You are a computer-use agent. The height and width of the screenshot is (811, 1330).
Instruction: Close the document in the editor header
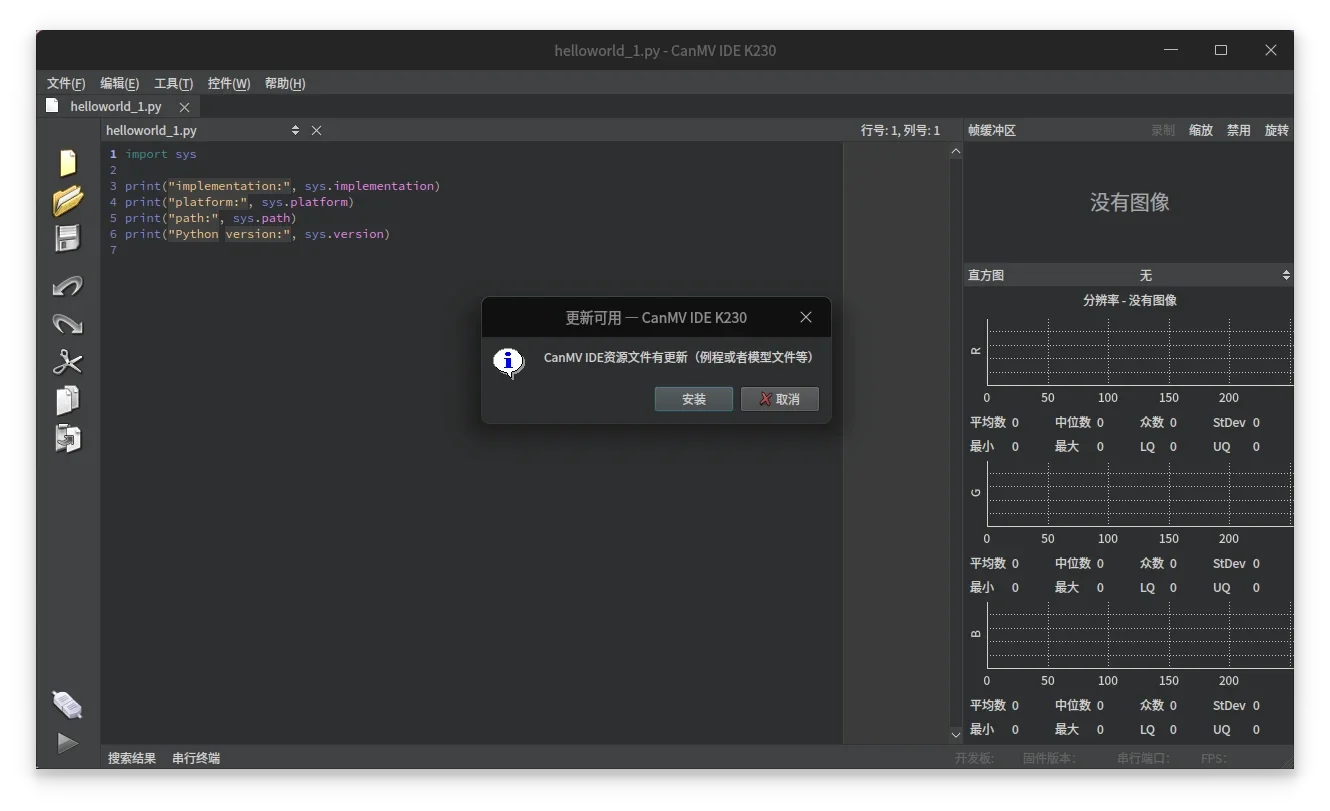point(316,130)
